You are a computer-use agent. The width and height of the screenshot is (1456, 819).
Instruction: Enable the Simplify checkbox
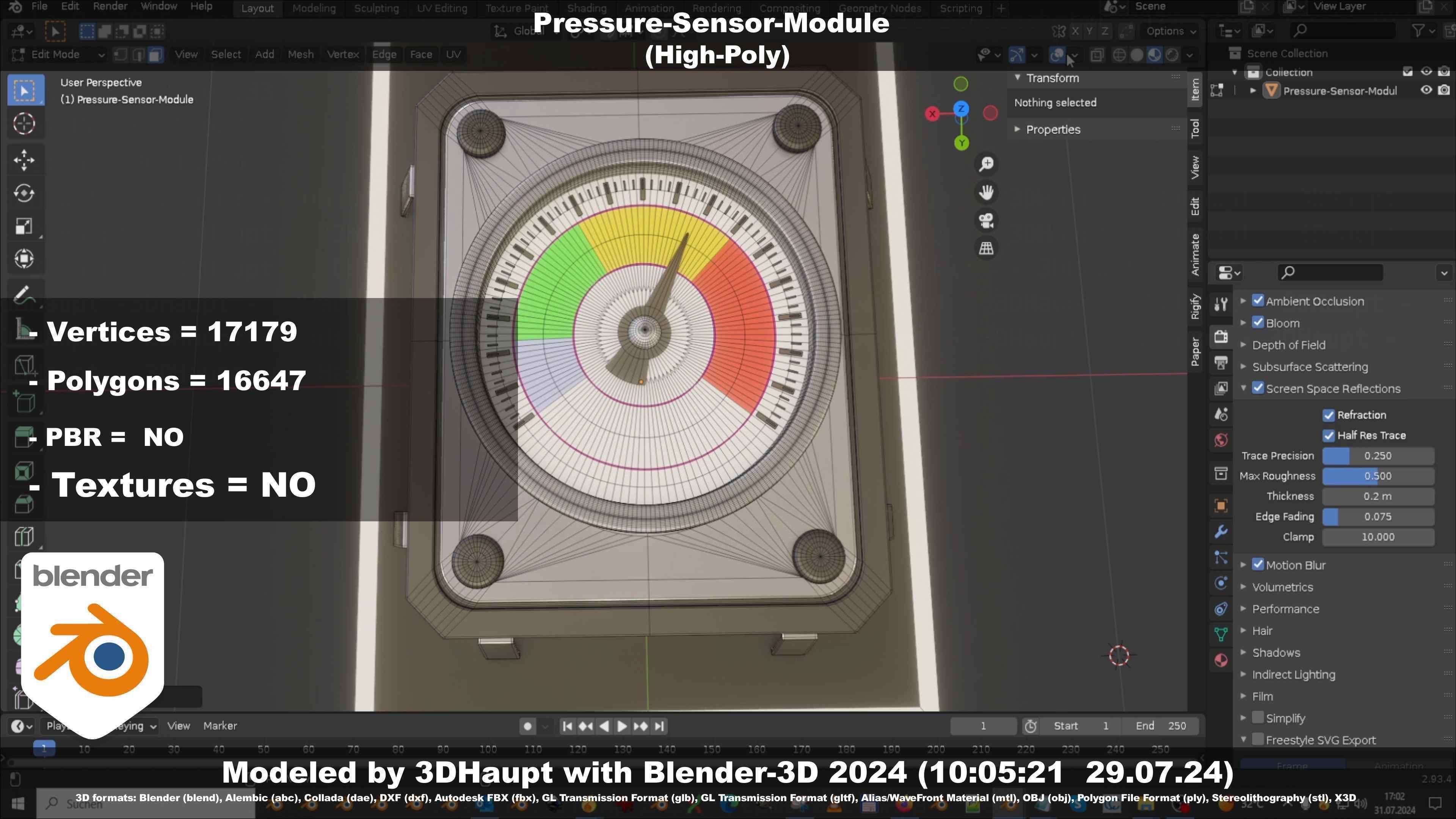1258,719
